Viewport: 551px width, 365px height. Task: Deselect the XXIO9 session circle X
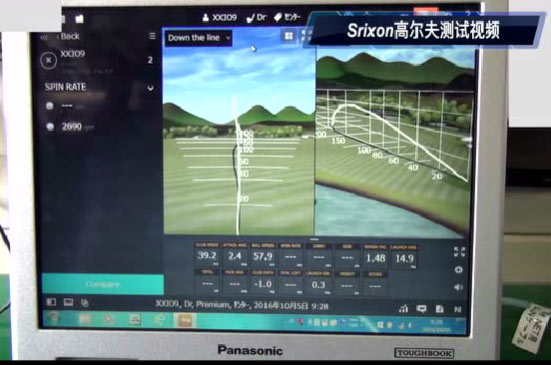point(48,60)
